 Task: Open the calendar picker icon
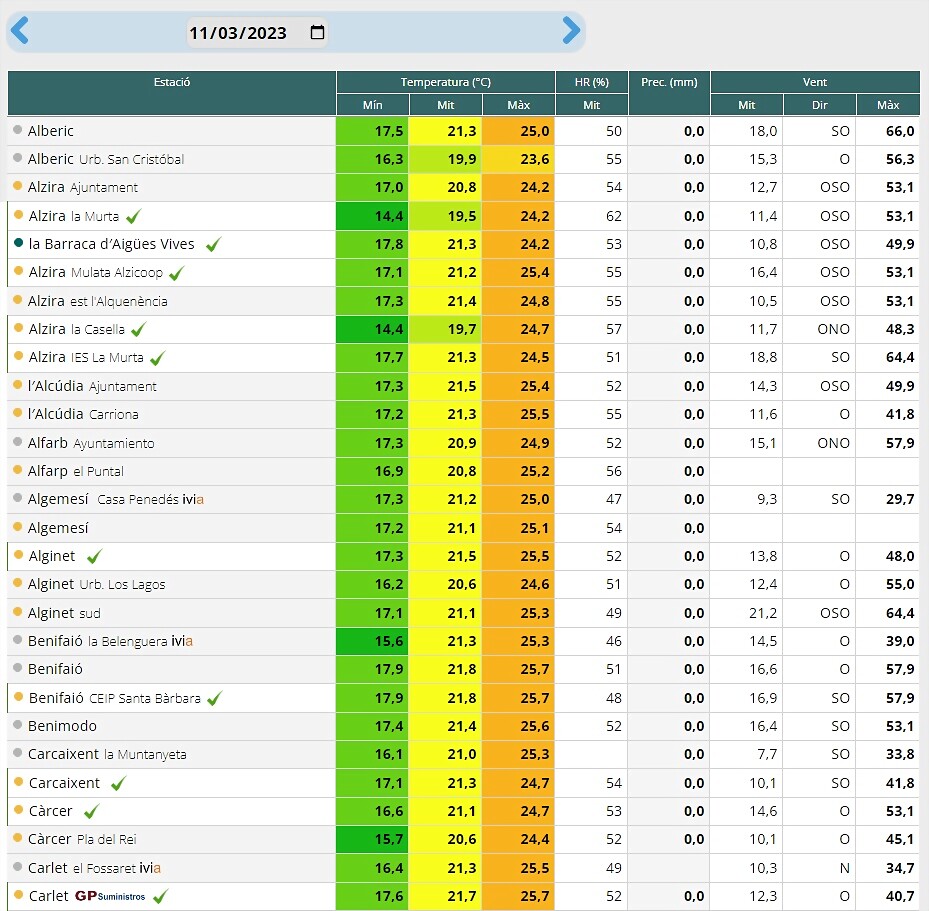coord(318,32)
